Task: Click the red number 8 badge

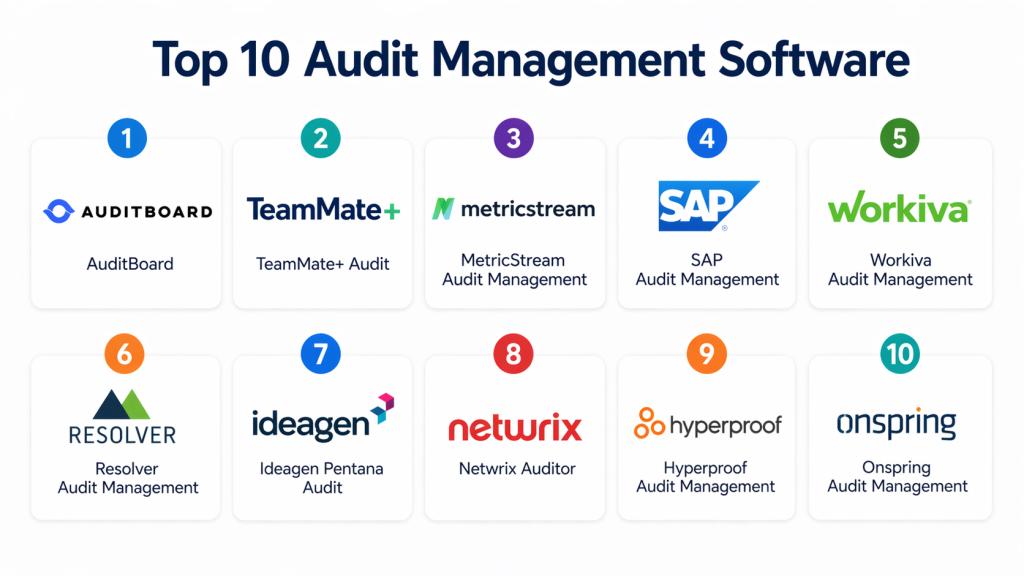Action: coord(513,353)
